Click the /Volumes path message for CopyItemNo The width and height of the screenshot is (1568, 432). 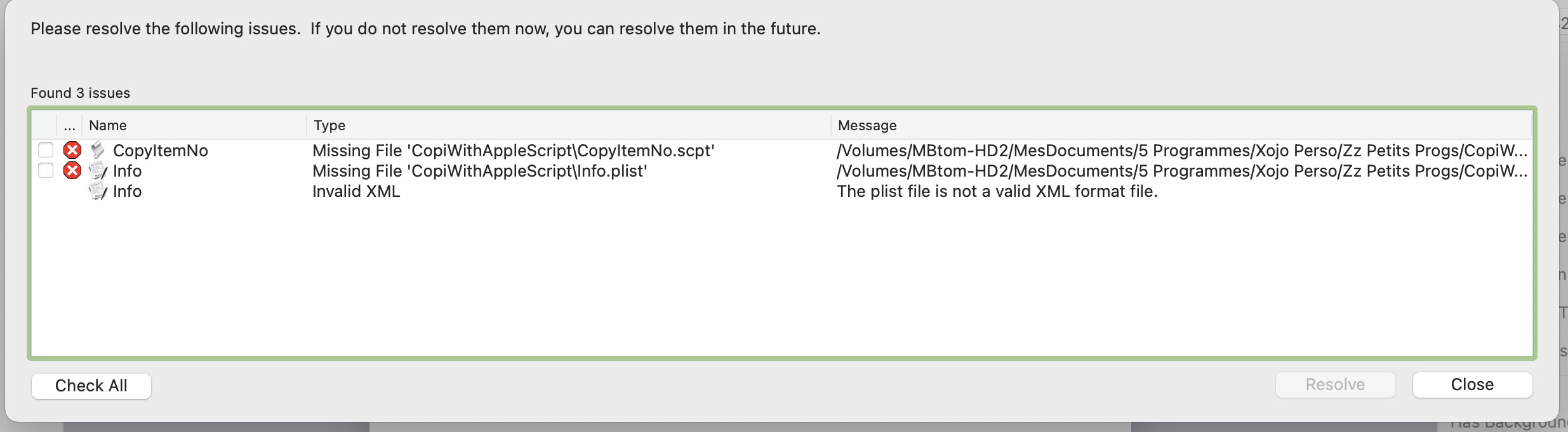(1181, 151)
